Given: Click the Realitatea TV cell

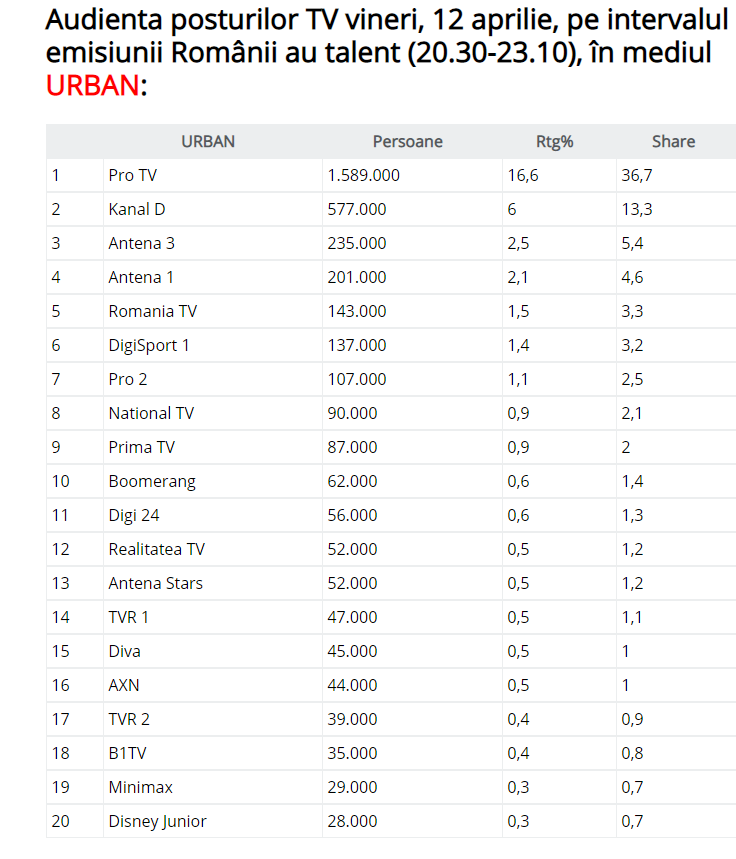Looking at the screenshot, I should [x=156, y=549].
